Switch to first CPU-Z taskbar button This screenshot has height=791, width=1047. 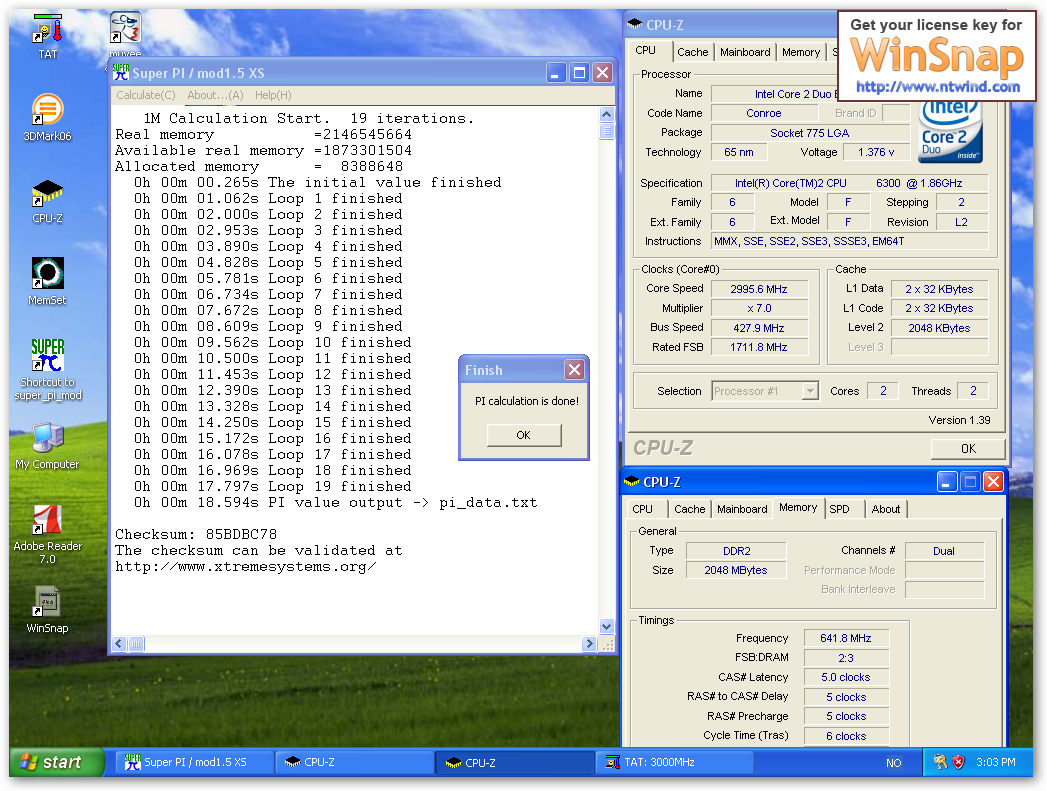pyautogui.click(x=355, y=762)
